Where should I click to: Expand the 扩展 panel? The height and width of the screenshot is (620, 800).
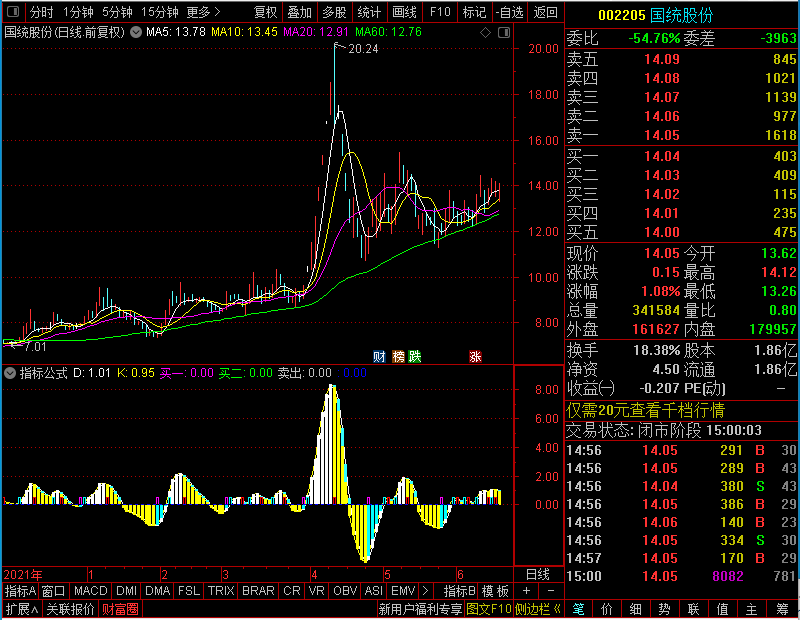tap(21, 609)
